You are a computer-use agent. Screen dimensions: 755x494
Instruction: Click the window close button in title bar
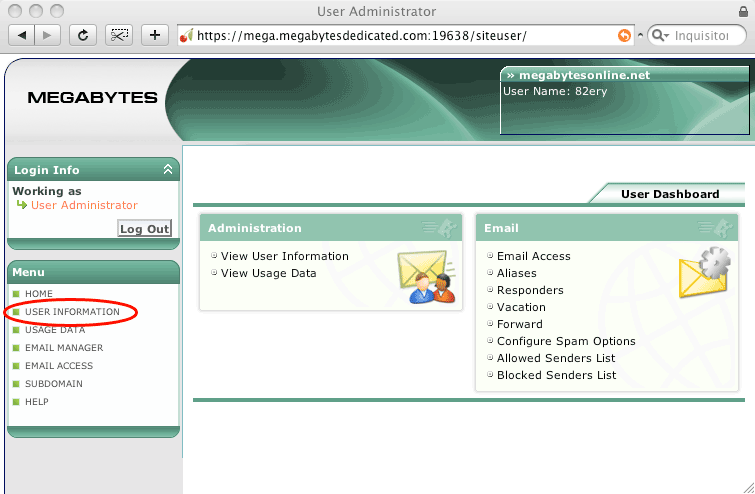(x=15, y=11)
